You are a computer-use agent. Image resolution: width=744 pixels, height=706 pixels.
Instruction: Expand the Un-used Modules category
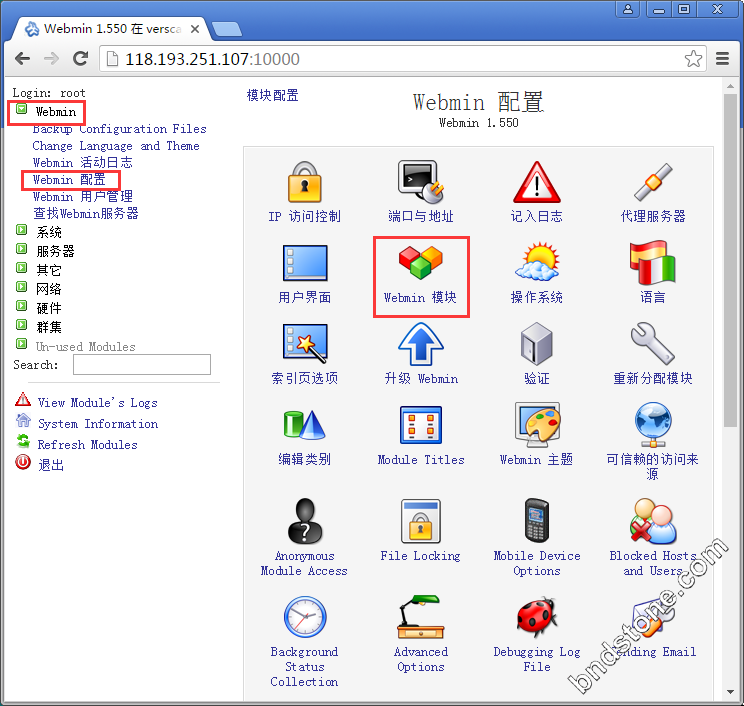pyautogui.click(x=21, y=344)
